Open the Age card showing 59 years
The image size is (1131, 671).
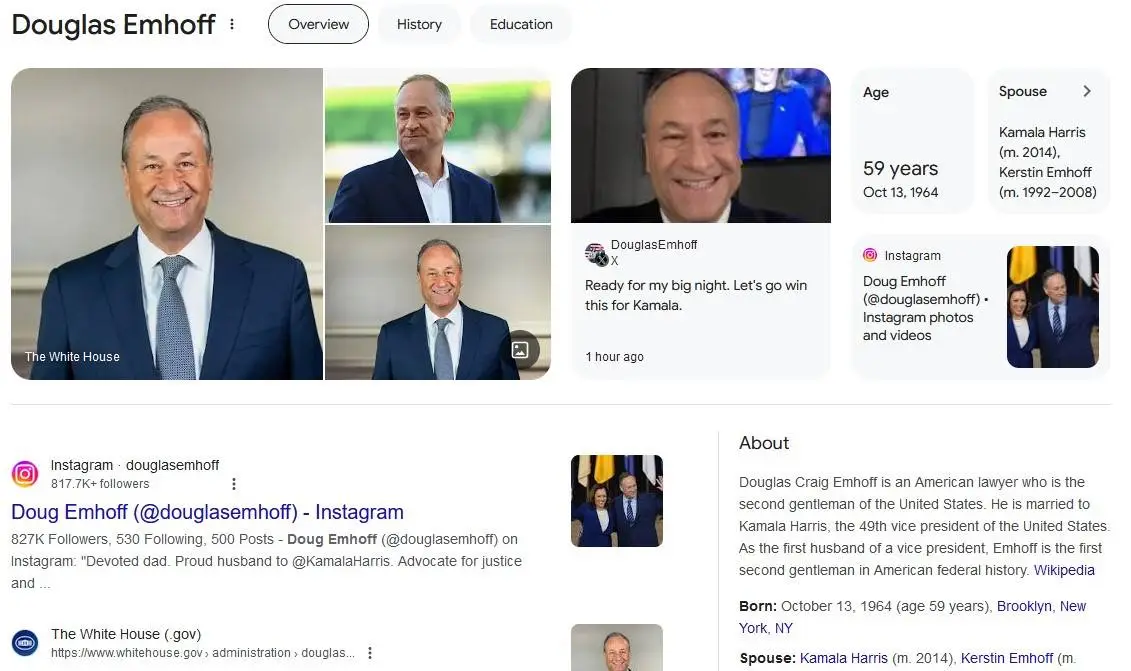click(911, 141)
